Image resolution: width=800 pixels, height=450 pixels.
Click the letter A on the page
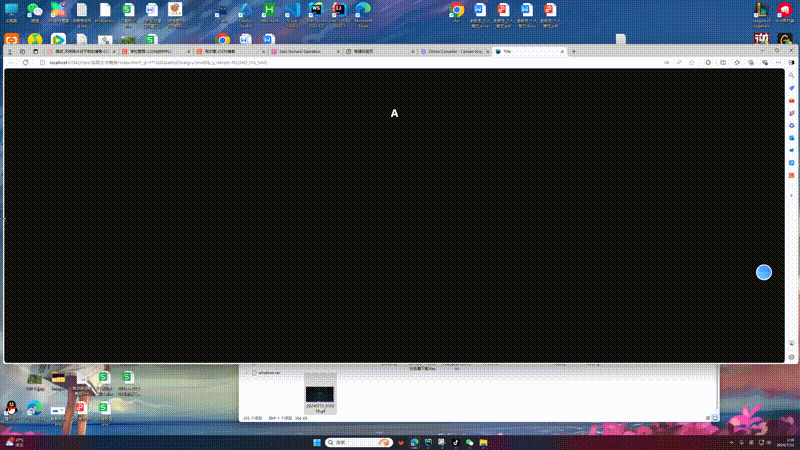point(394,113)
